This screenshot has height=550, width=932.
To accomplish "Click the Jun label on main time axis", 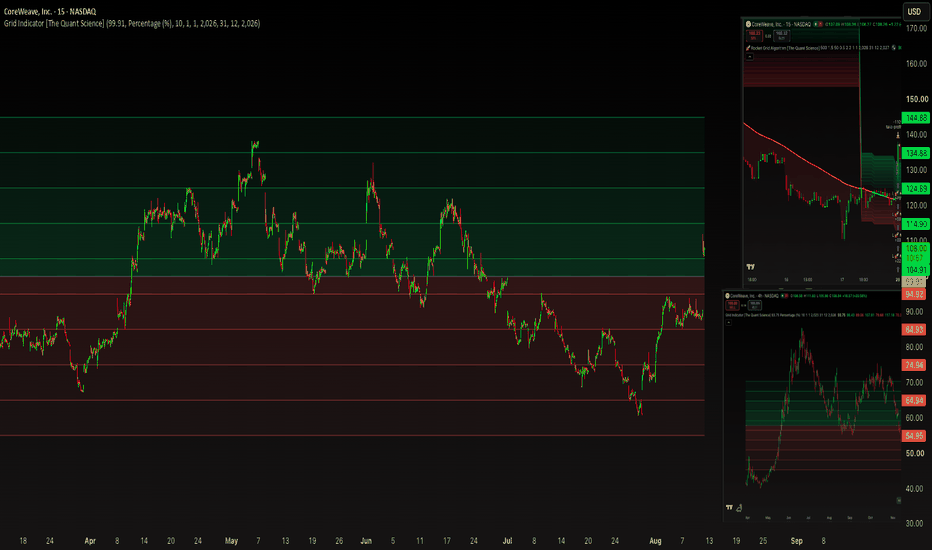I will 366,541.
